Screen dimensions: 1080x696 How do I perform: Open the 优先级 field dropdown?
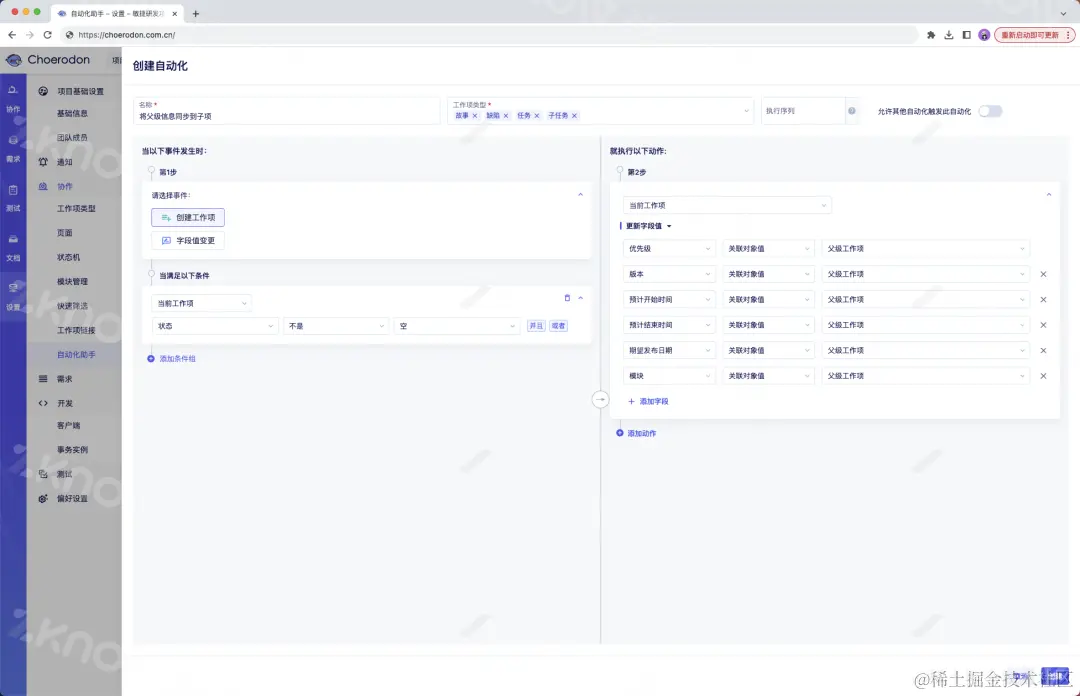pyautogui.click(x=669, y=249)
